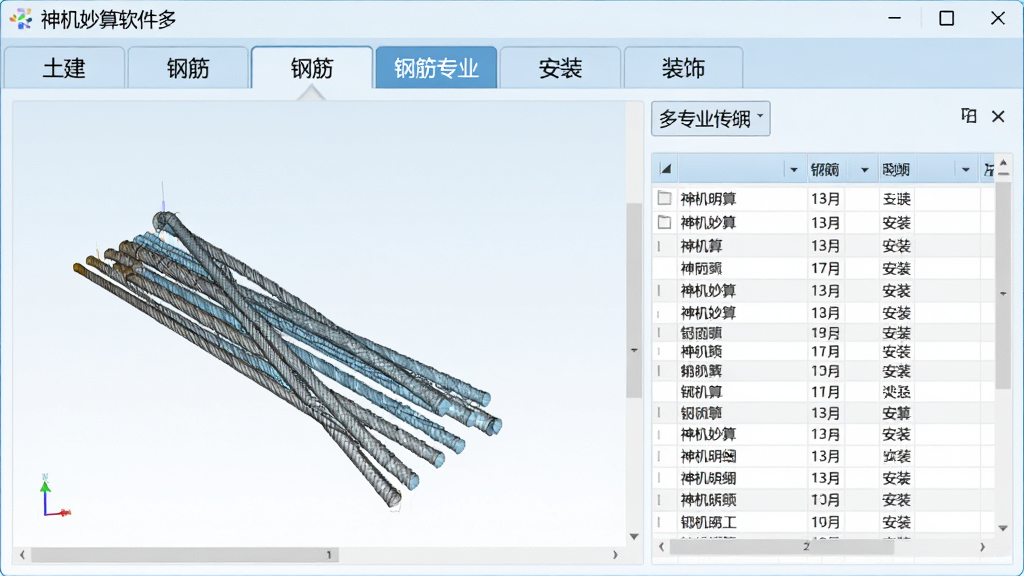Click the XYZ axis gizmo in viewport
The width and height of the screenshot is (1024, 576).
55,496
